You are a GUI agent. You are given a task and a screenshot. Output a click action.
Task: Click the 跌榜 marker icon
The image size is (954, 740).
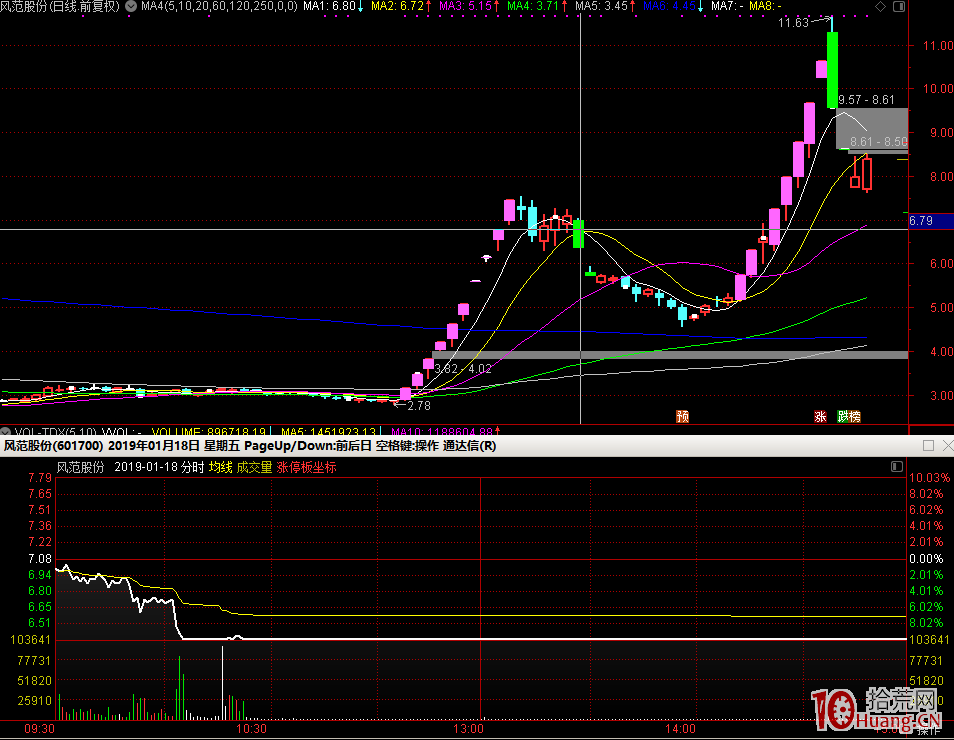pos(849,416)
